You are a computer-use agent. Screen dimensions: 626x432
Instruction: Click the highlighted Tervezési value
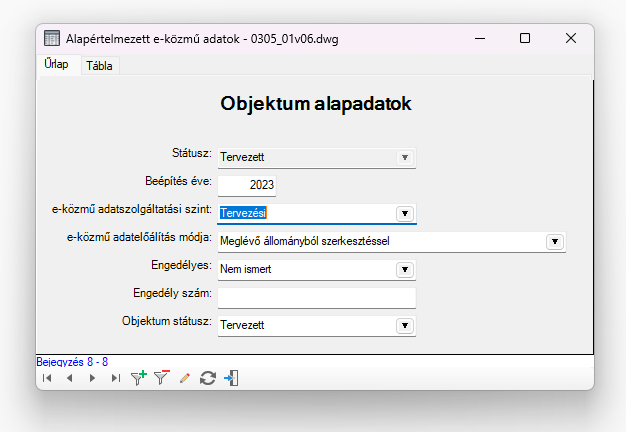243,213
